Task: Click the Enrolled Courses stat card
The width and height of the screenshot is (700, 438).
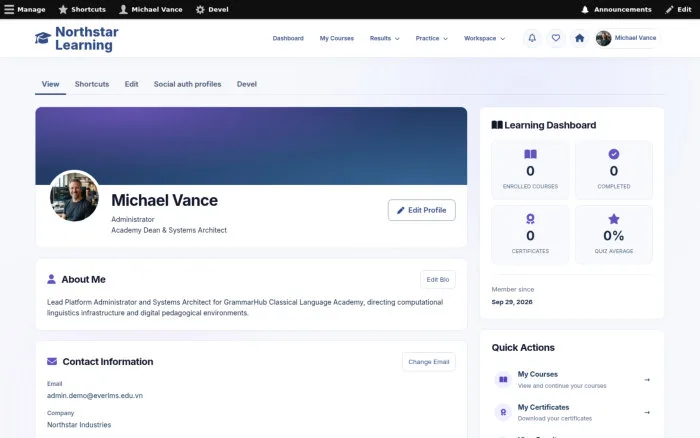Action: pyautogui.click(x=530, y=170)
